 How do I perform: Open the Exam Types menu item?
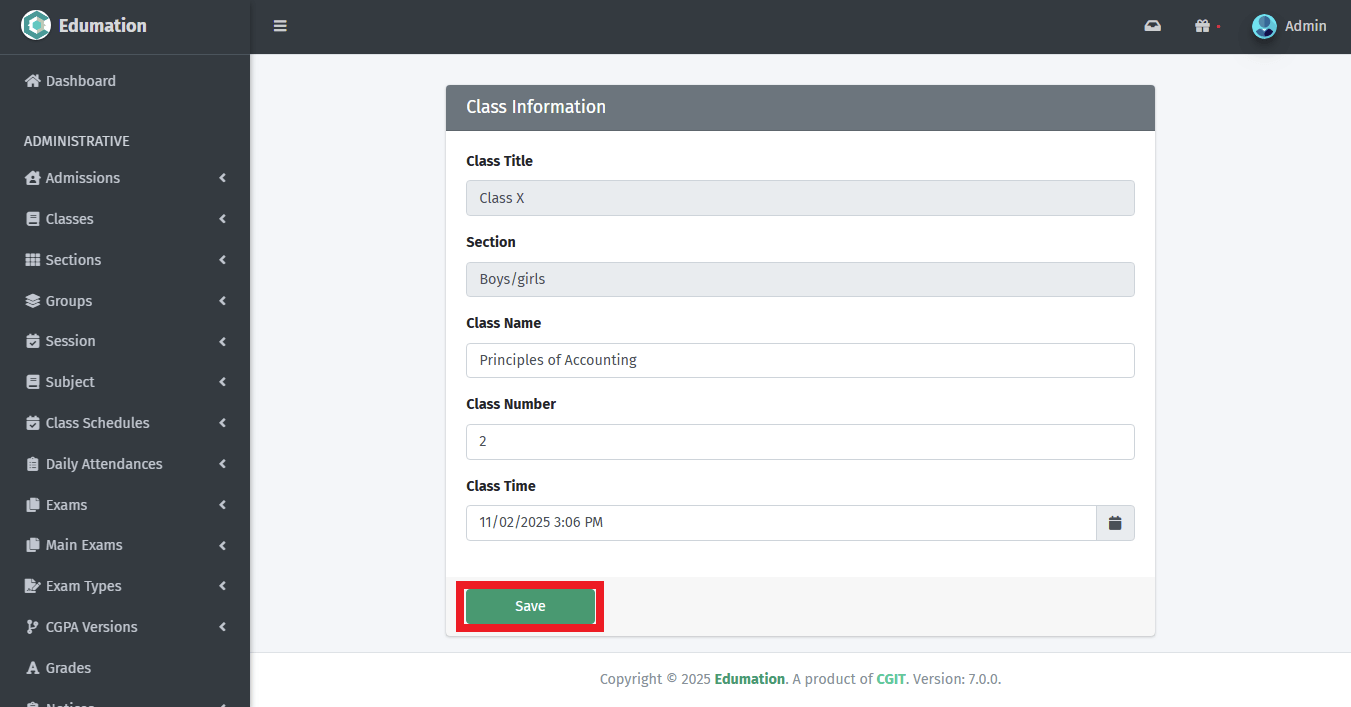click(x=125, y=586)
